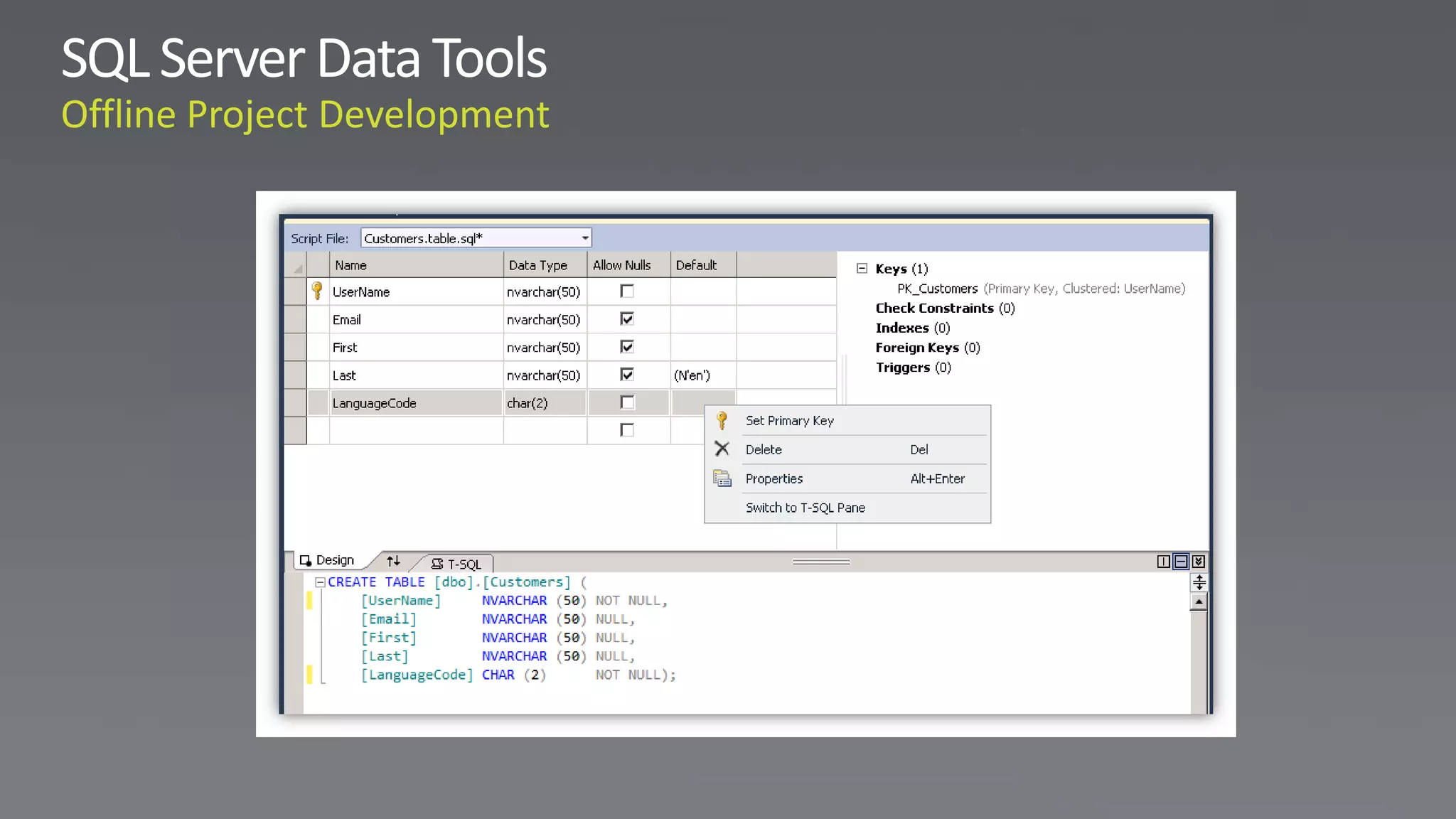Click the primary key icon beside UserName
This screenshot has width=1456, height=819.
[317, 291]
